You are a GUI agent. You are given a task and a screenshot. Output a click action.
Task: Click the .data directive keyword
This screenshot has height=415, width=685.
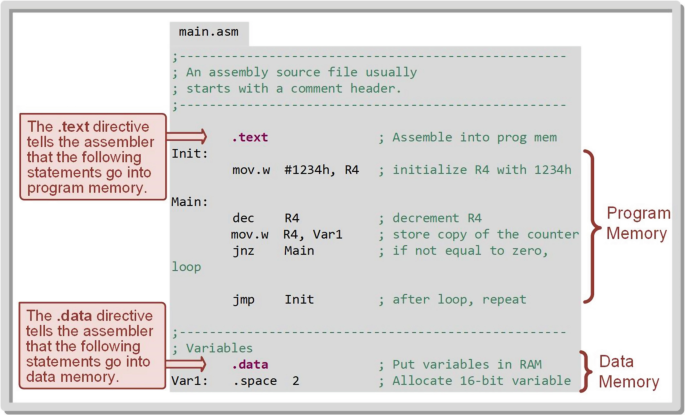click(x=250, y=364)
